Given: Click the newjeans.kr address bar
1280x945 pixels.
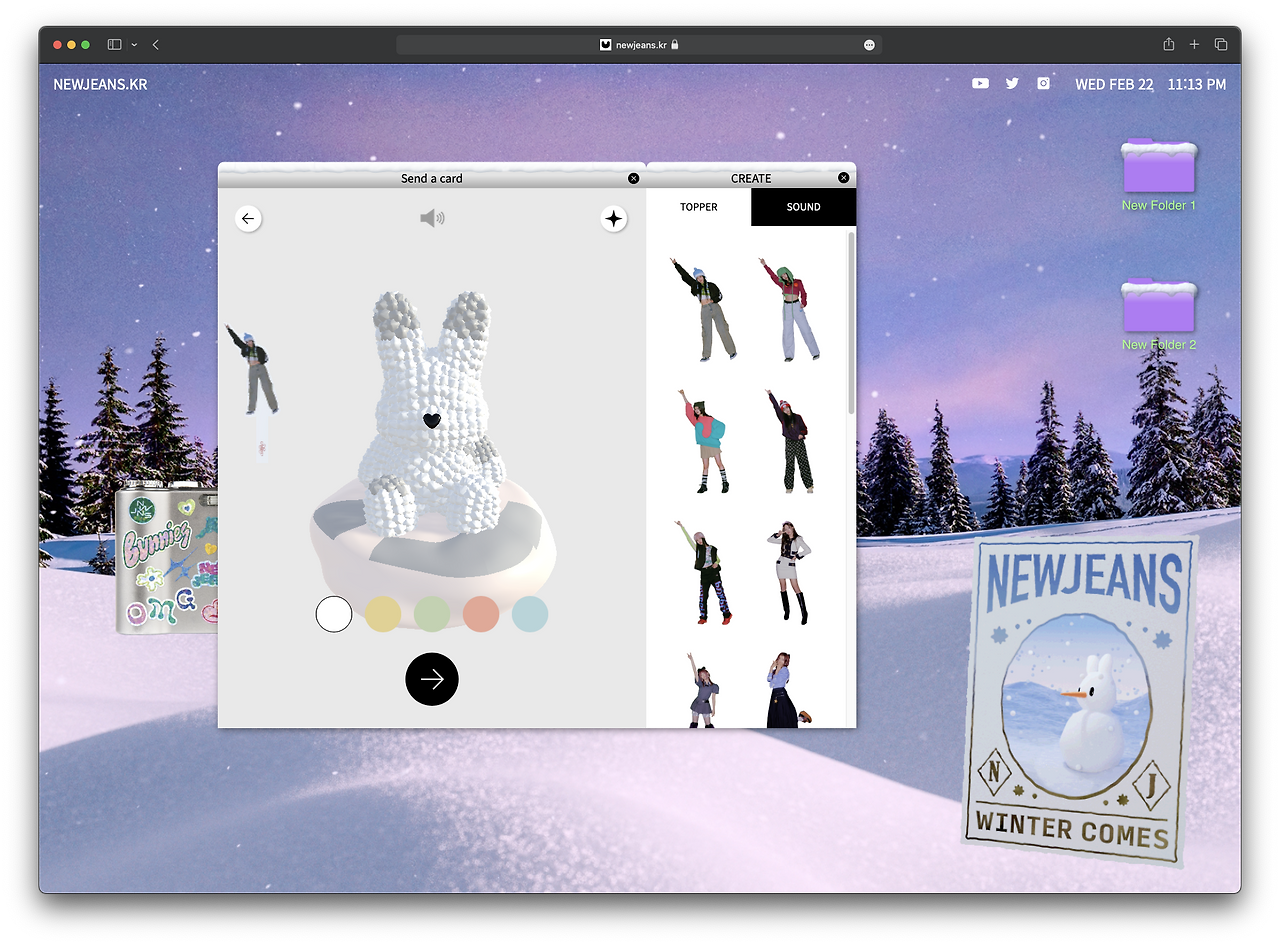Looking at the screenshot, I should (x=639, y=45).
